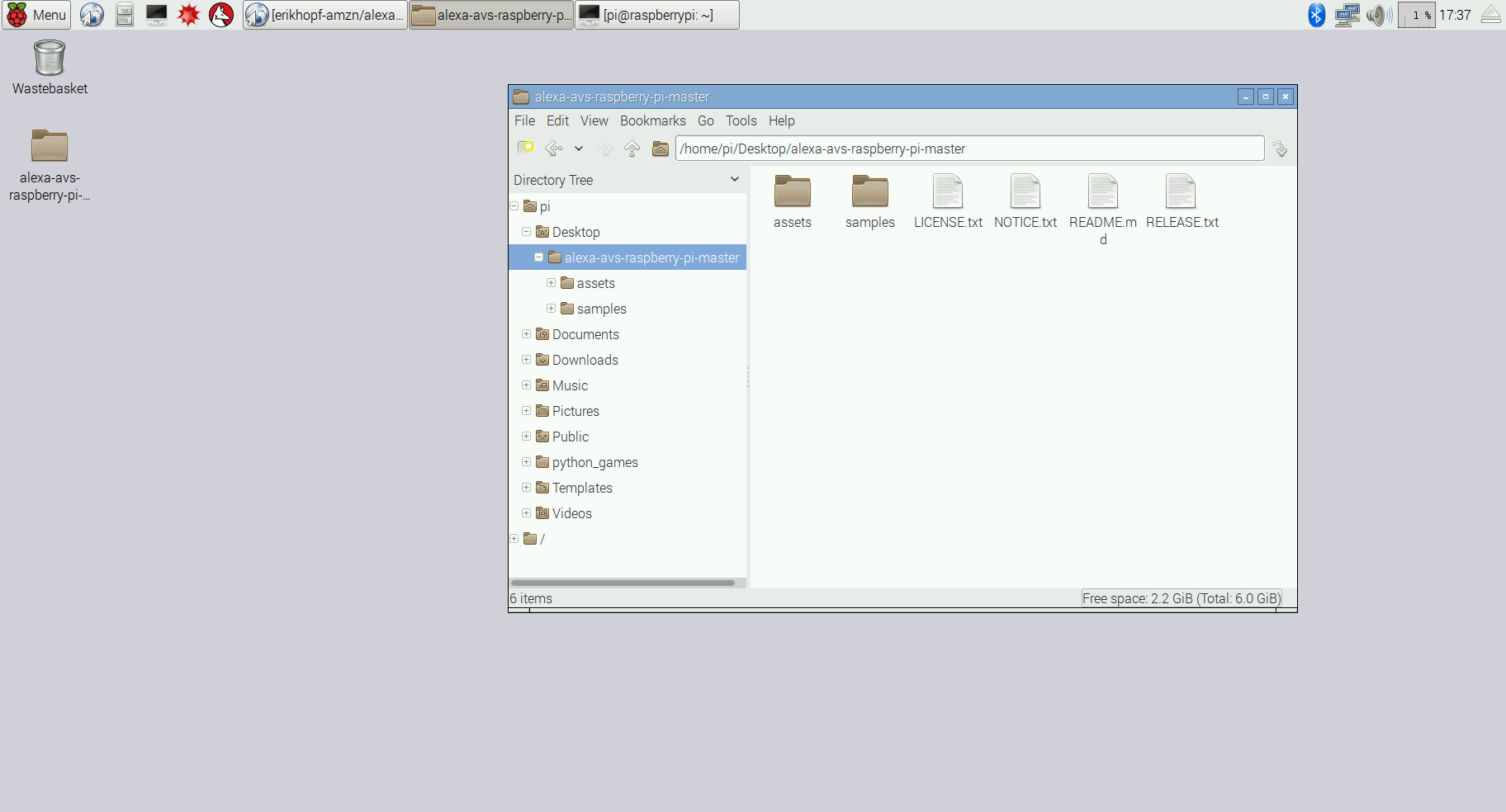The width and height of the screenshot is (1506, 812).
Task: Click the directory tree horizontal scrollbar
Action: [623, 583]
